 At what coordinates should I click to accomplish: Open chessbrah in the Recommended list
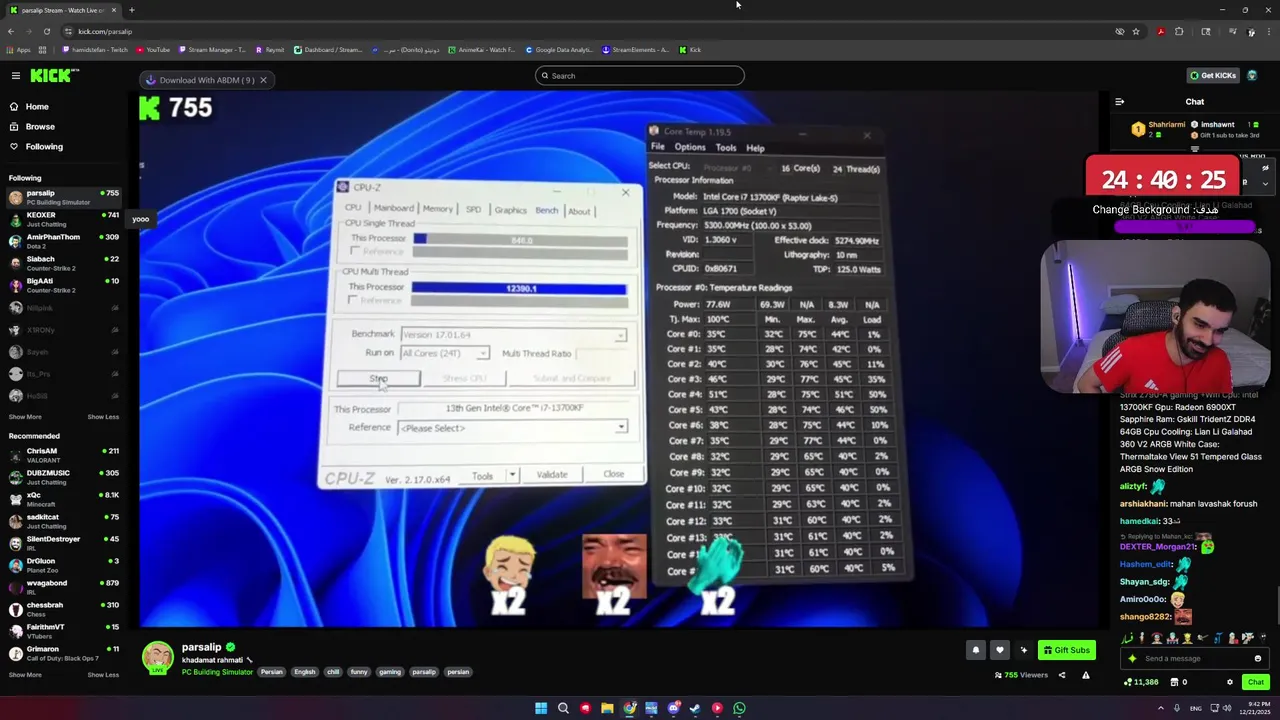(x=64, y=609)
